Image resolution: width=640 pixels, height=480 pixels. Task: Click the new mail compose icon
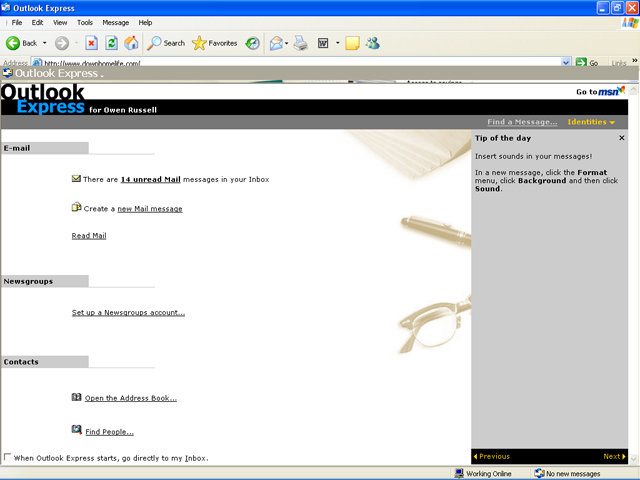click(76, 207)
